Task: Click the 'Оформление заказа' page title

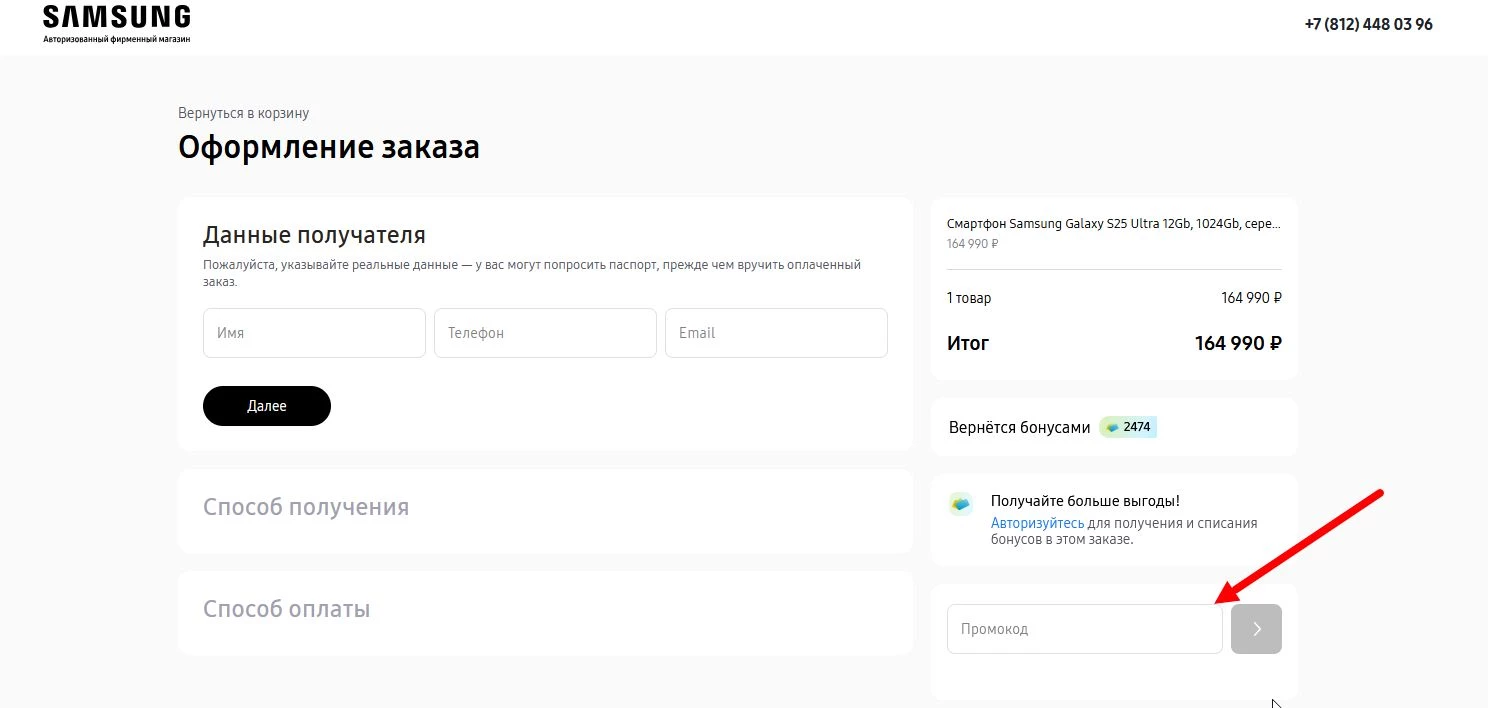Action: pyautogui.click(x=329, y=147)
